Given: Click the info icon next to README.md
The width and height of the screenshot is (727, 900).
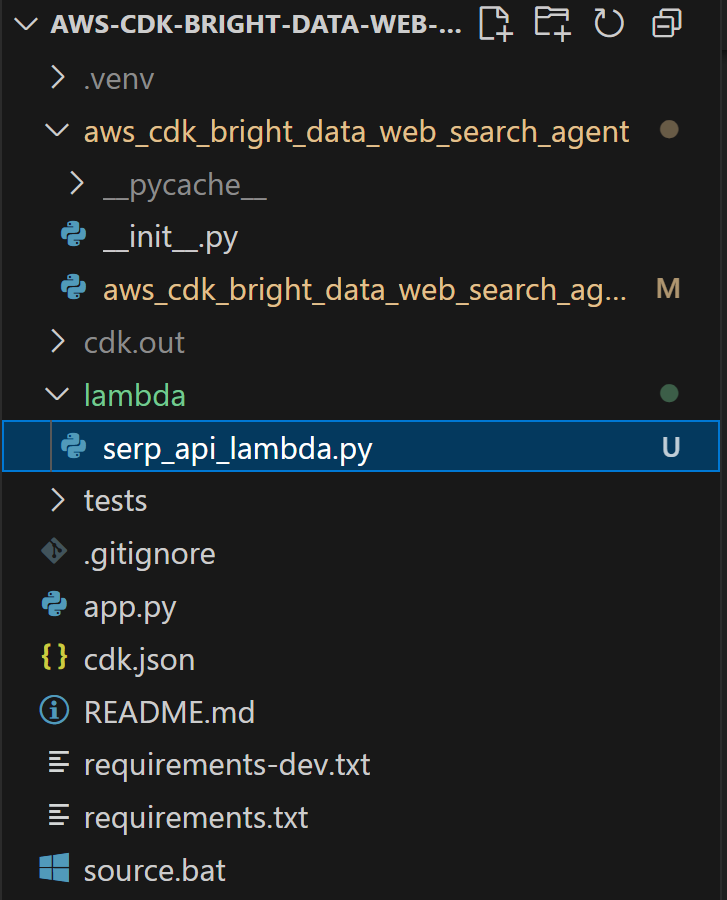Looking at the screenshot, I should pos(57,711).
